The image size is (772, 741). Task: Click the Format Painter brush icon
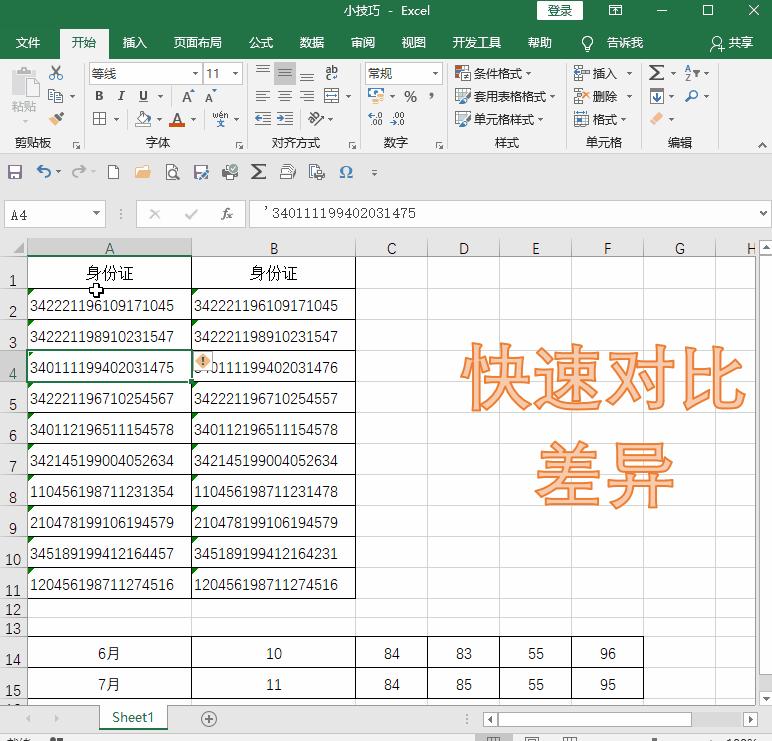[x=56, y=119]
